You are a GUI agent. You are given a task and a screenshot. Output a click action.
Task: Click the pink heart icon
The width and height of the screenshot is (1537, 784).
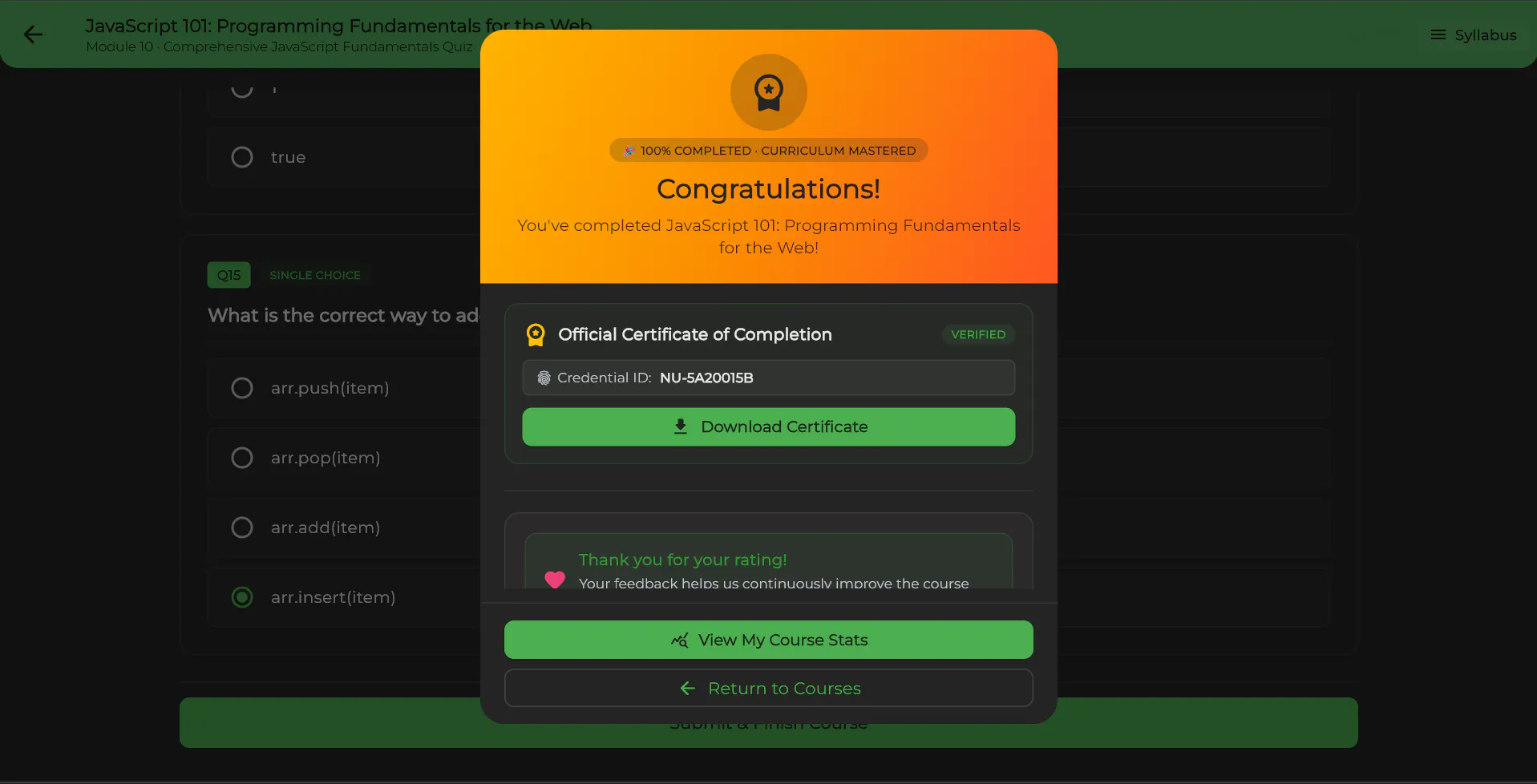pos(555,579)
